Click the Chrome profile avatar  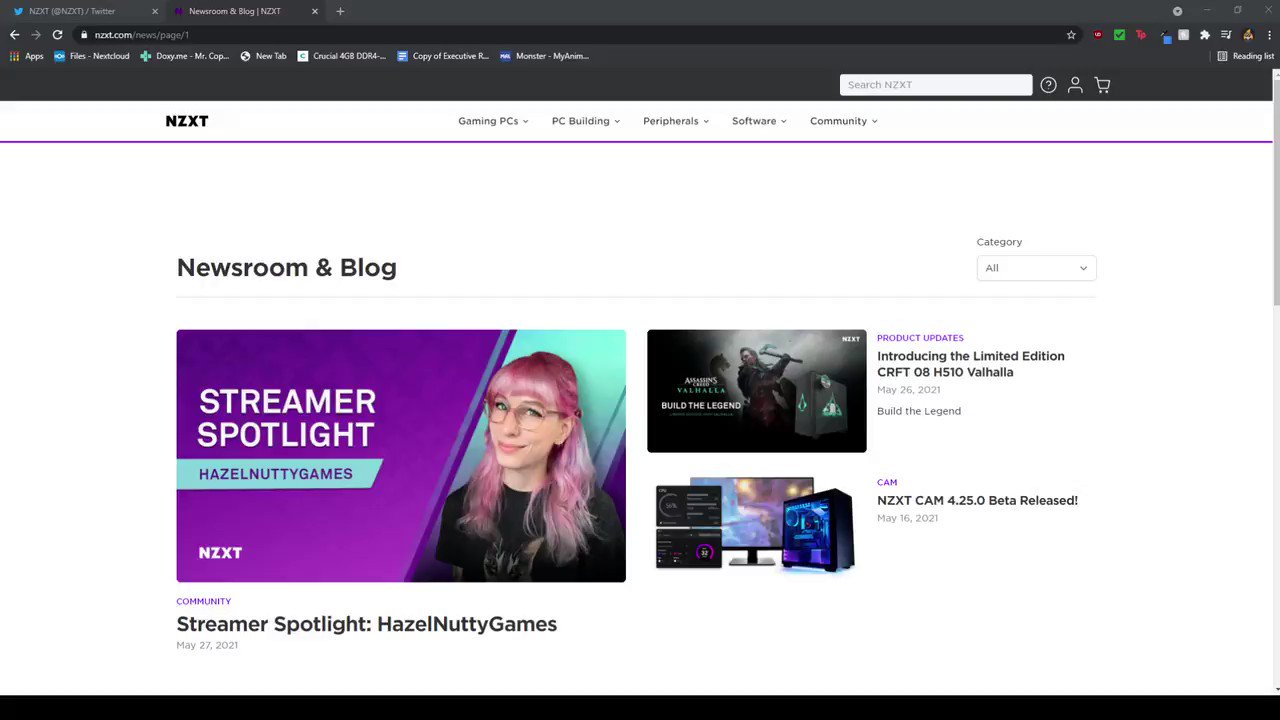tap(1248, 35)
